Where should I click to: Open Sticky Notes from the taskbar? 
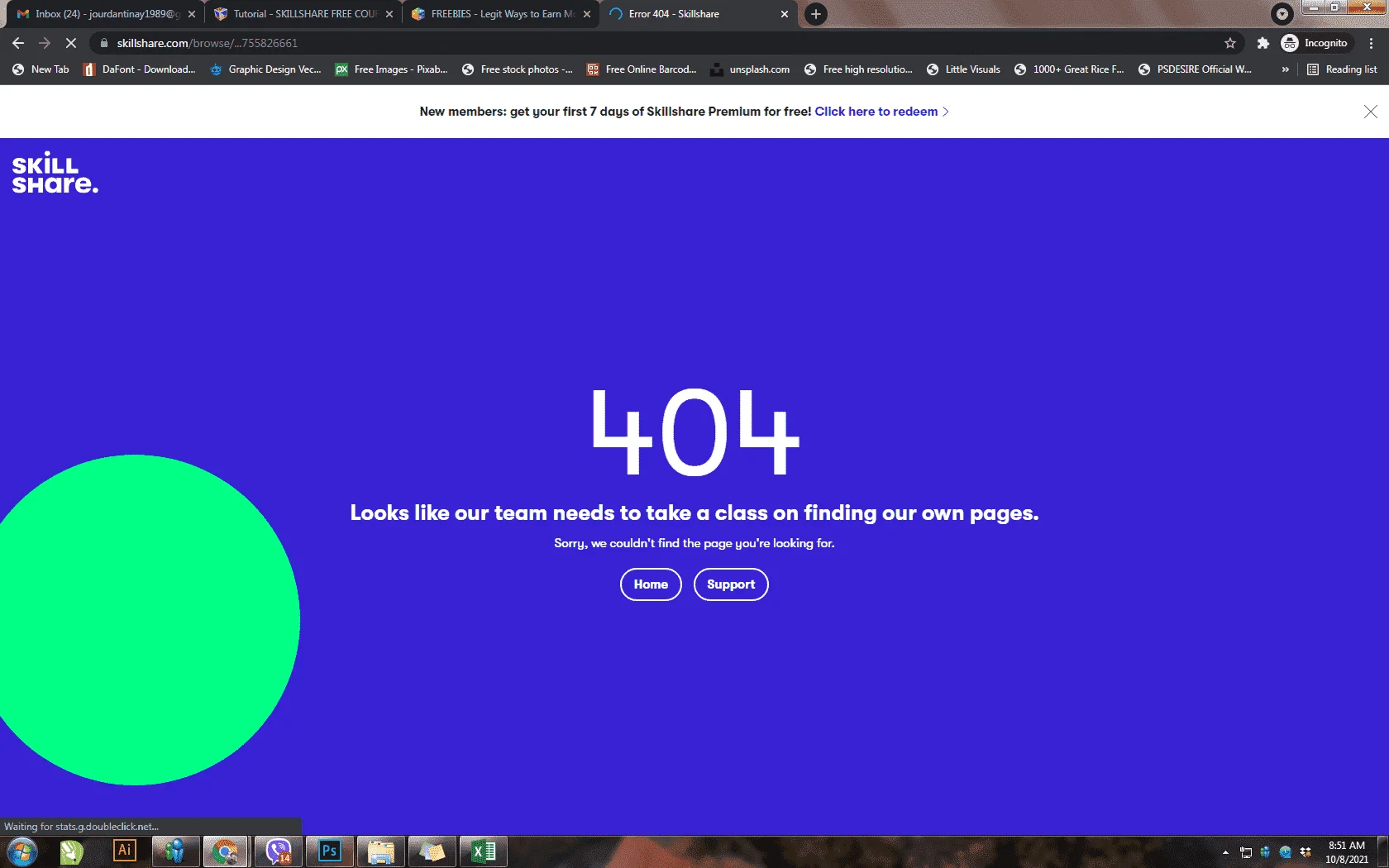pyautogui.click(x=432, y=851)
